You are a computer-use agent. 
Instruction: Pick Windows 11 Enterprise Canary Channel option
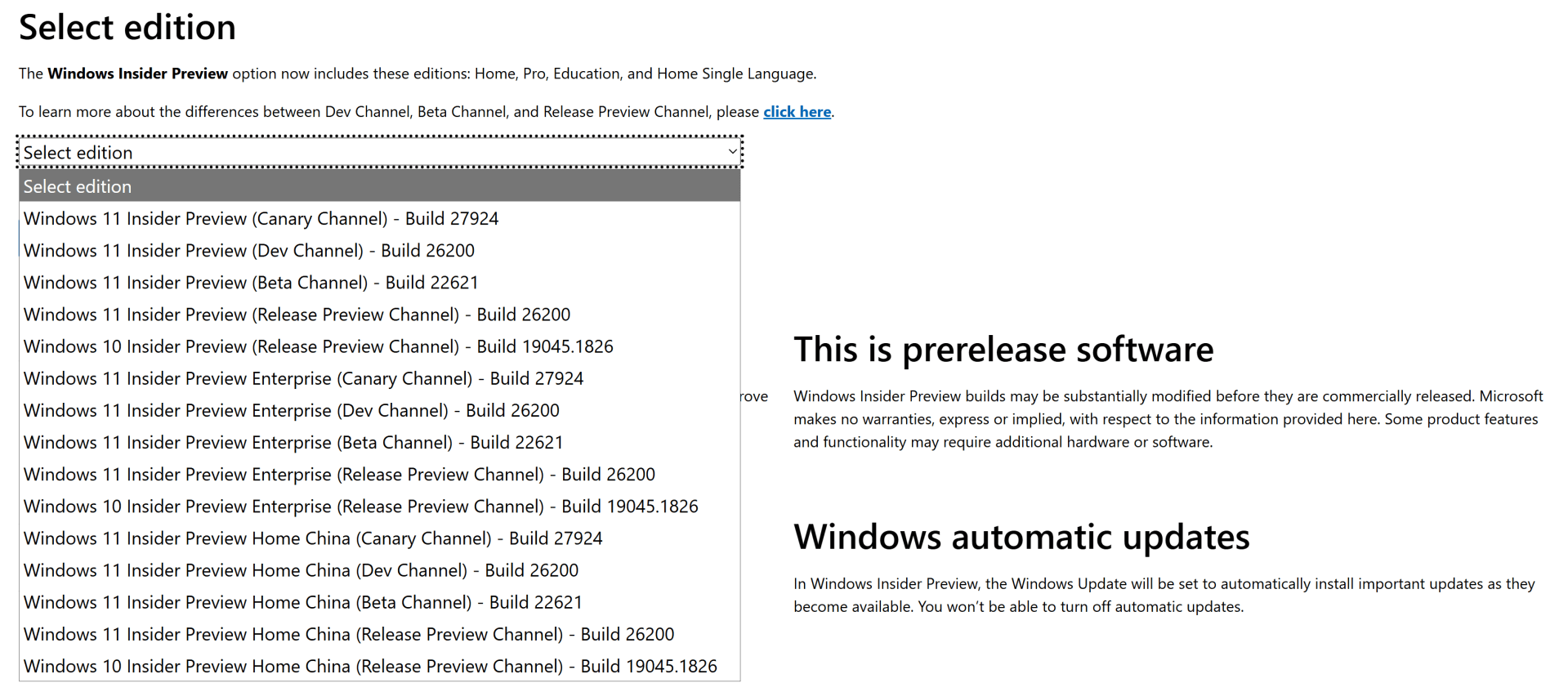[x=303, y=378]
